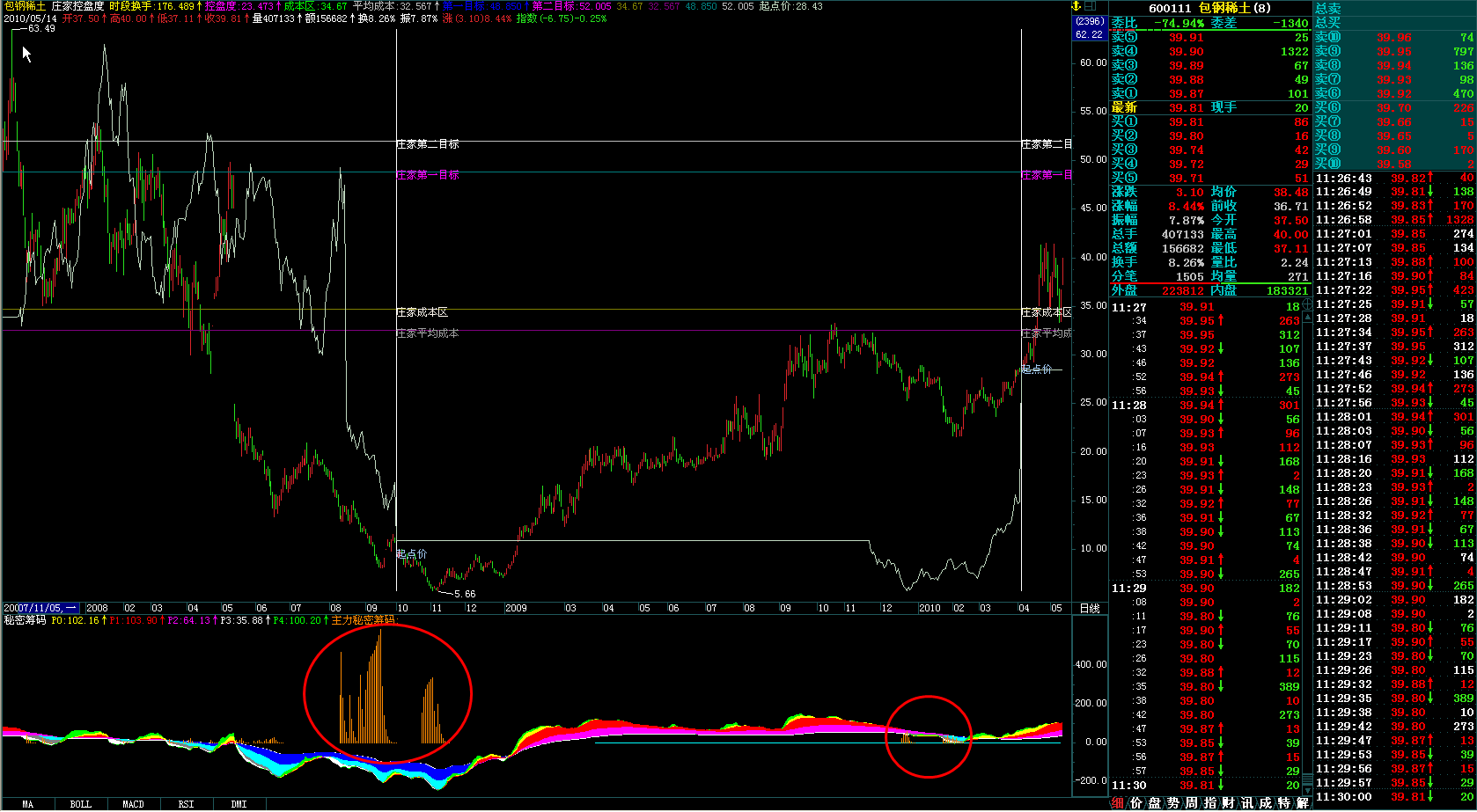
Task: Click the 2008 marker on the timeline
Action: 97,608
